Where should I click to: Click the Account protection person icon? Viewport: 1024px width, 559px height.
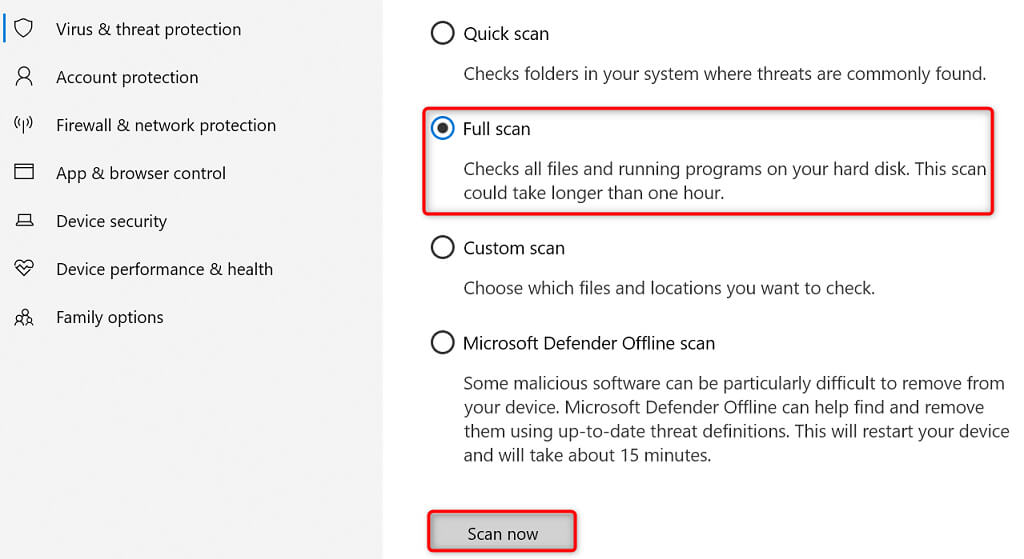24,77
